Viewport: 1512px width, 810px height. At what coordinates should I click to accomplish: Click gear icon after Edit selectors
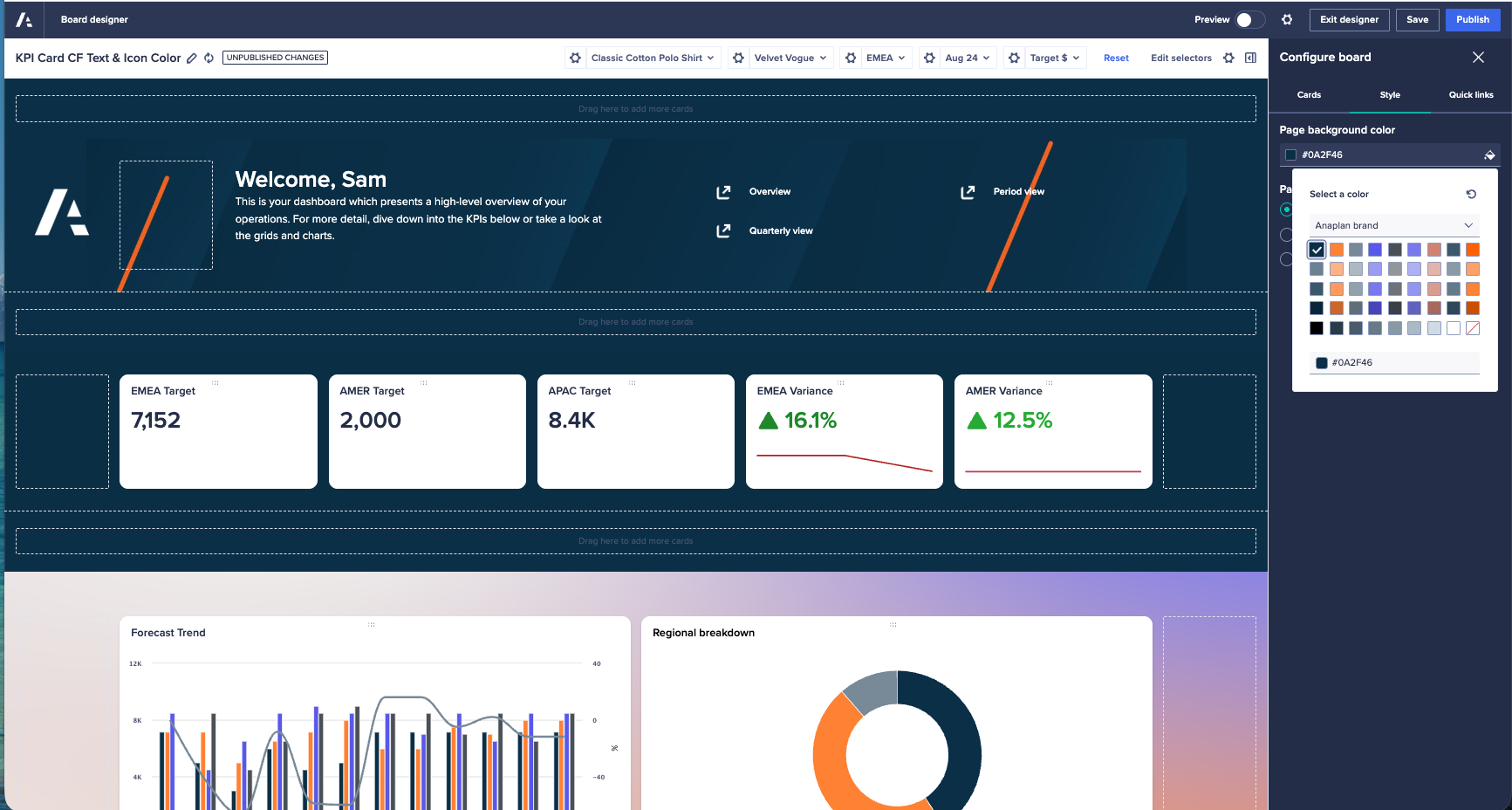point(1228,58)
